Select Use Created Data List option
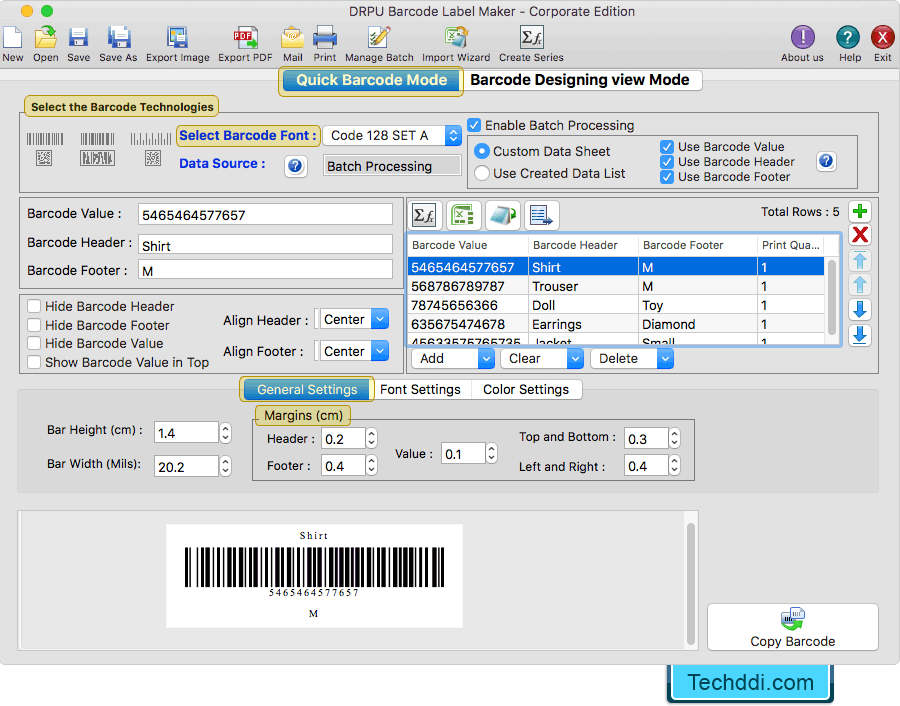This screenshot has width=900, height=706. [482, 173]
